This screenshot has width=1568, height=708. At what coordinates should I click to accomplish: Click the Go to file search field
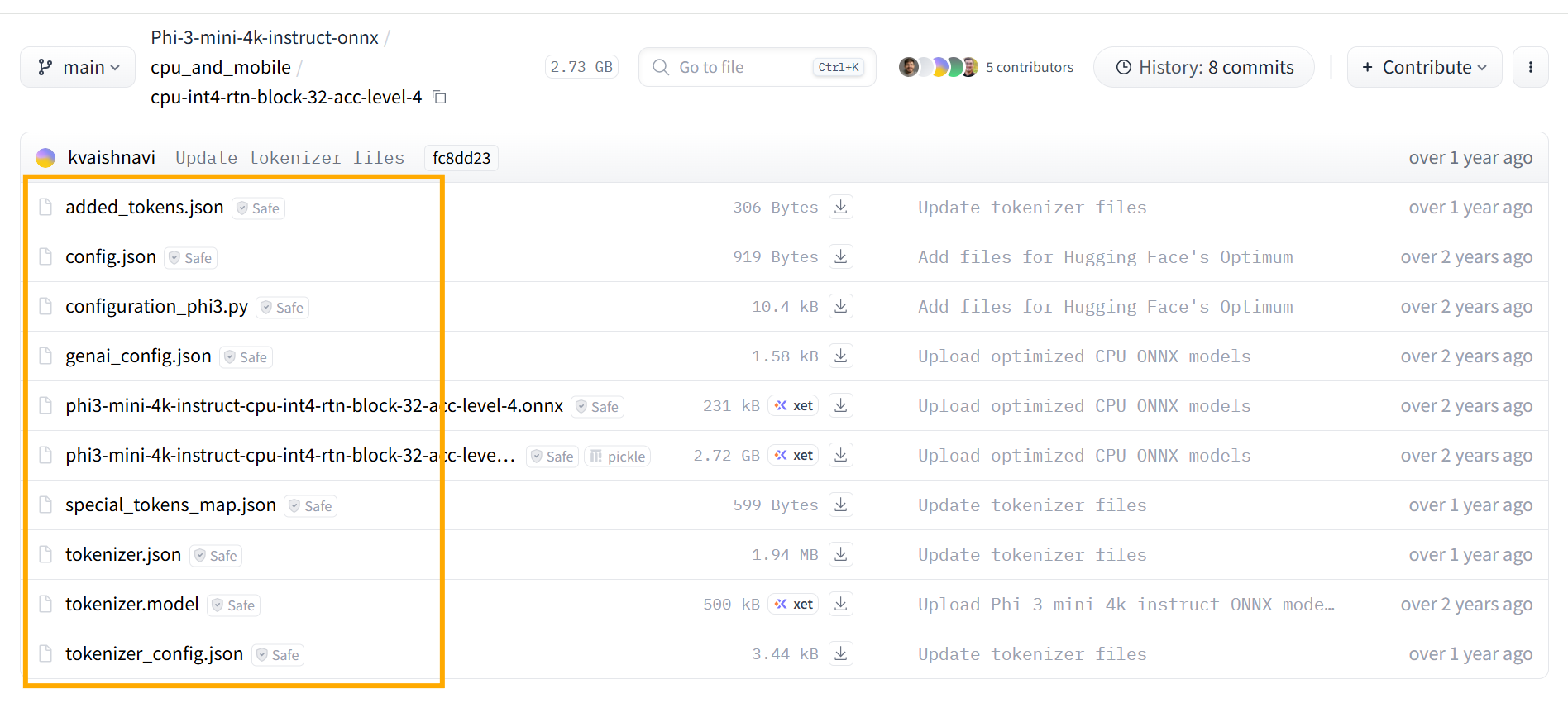[757, 67]
